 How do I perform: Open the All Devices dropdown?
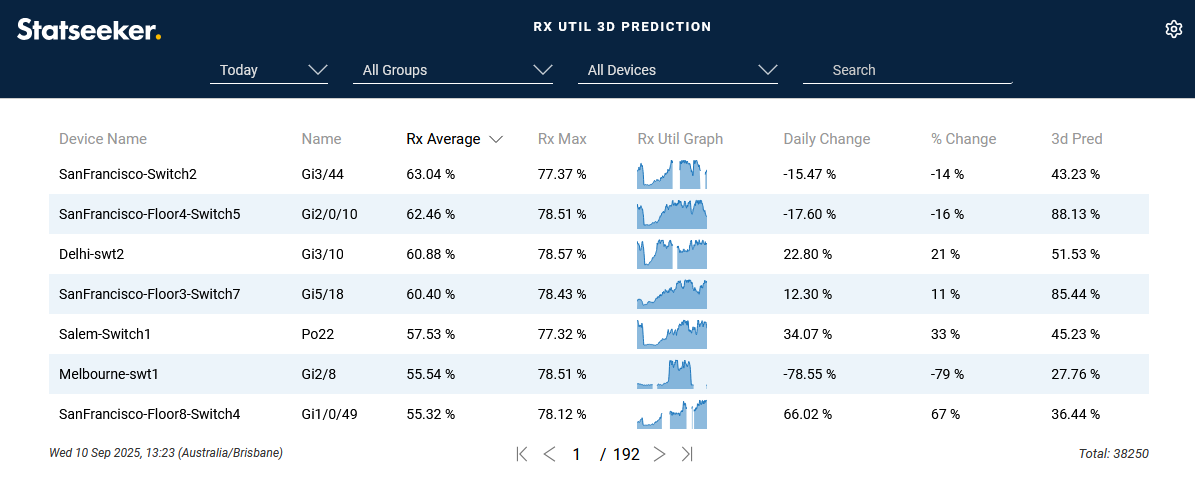click(678, 70)
